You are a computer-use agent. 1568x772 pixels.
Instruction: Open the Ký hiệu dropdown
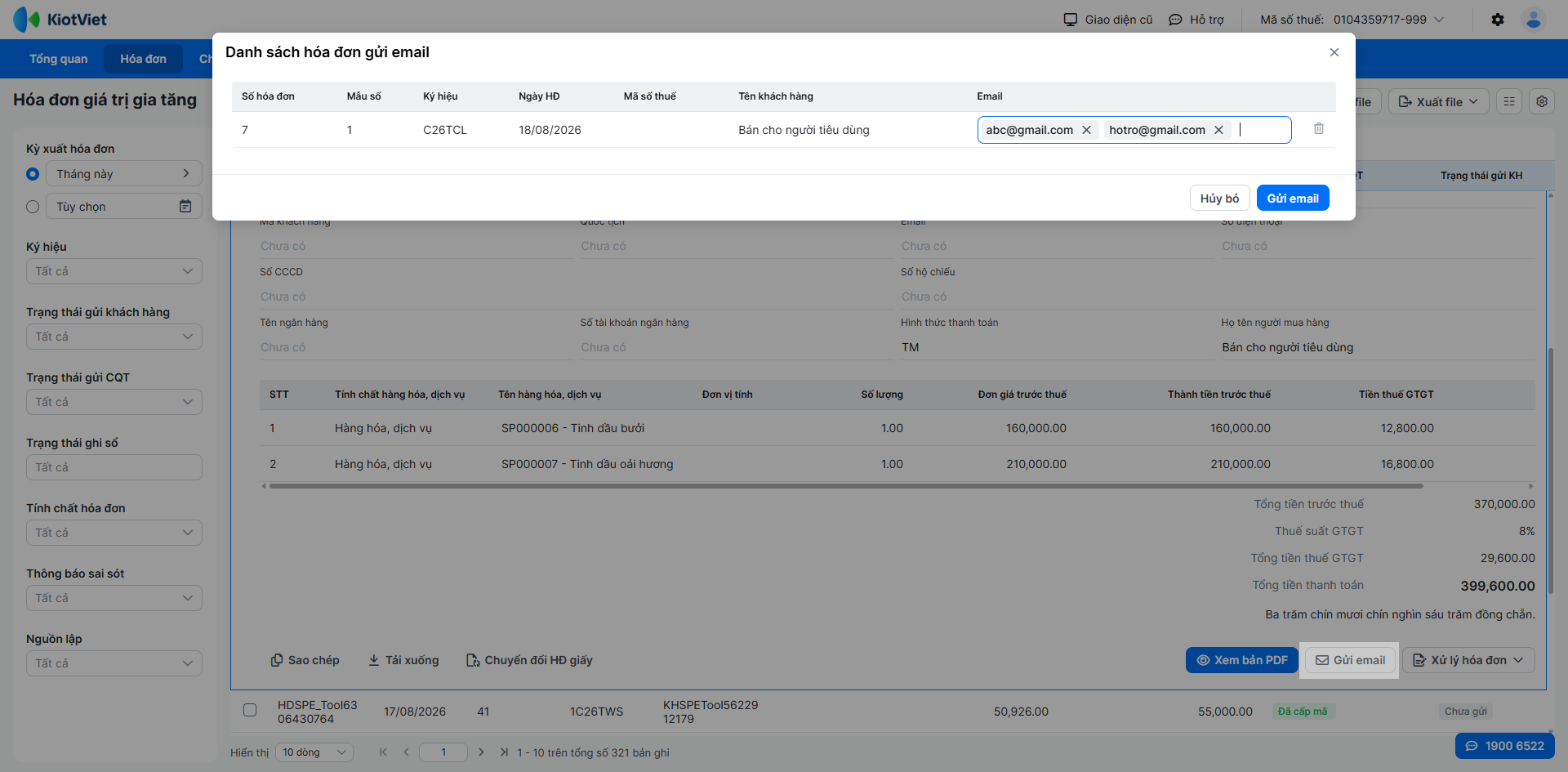114,271
